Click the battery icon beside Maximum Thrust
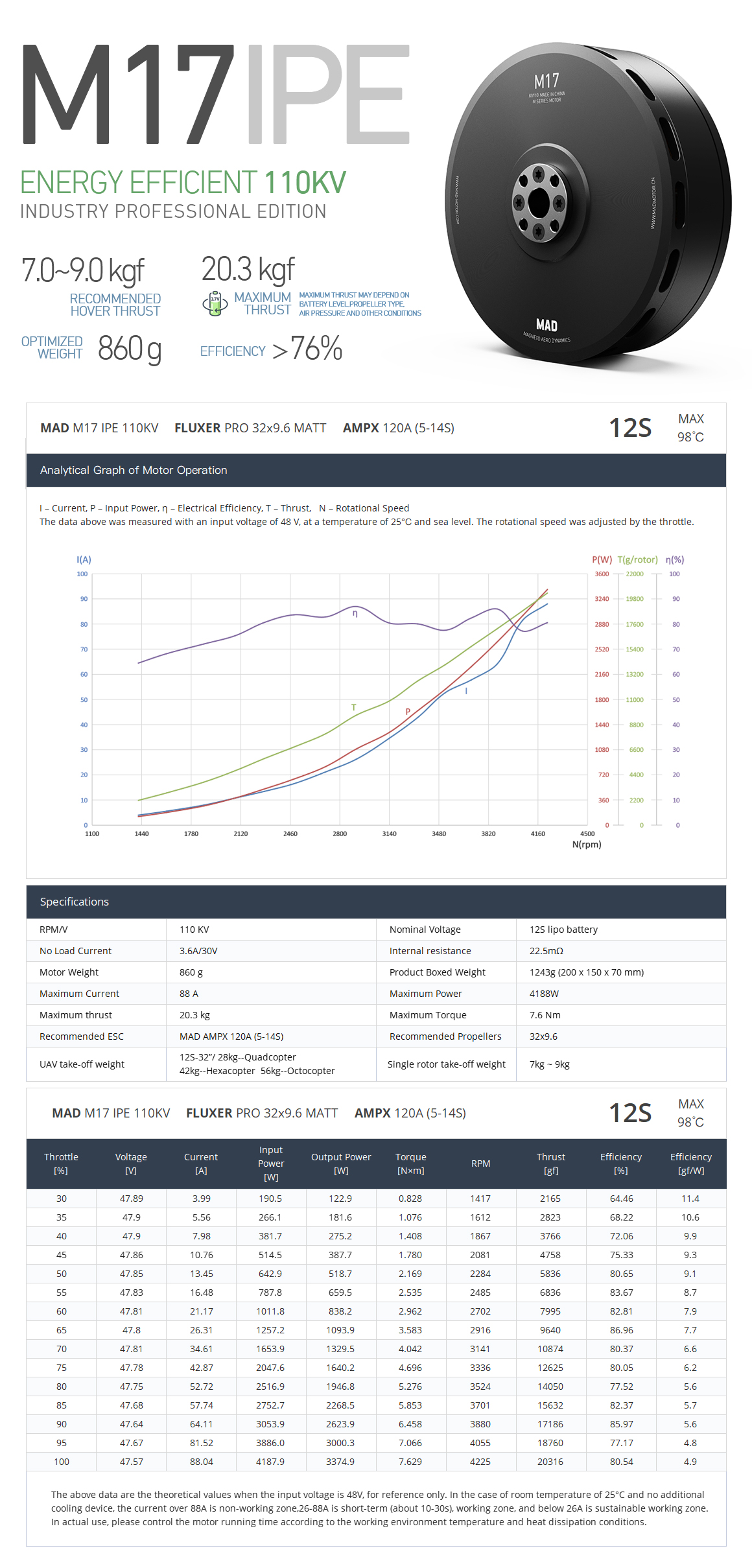The width and height of the screenshot is (752, 1568). (215, 303)
